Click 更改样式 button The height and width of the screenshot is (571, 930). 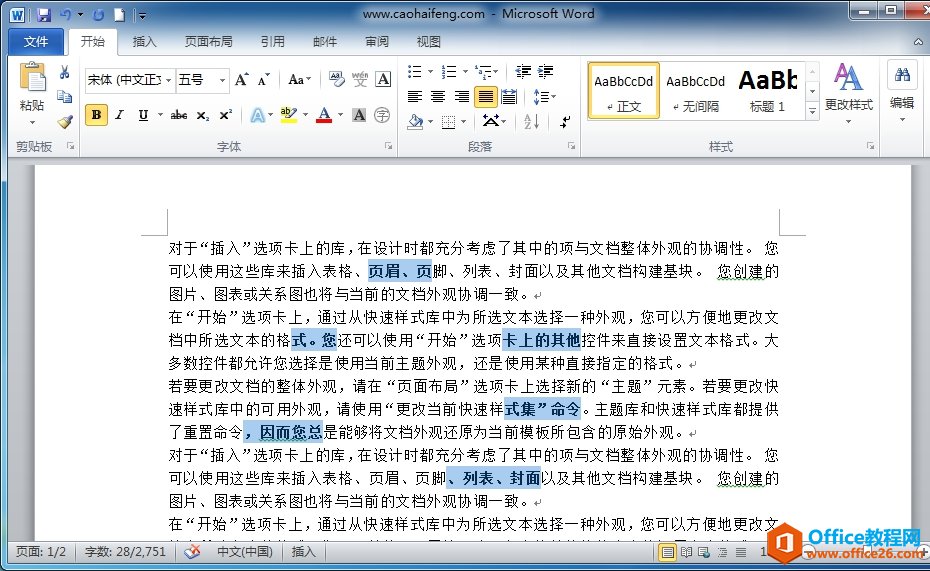tap(848, 93)
